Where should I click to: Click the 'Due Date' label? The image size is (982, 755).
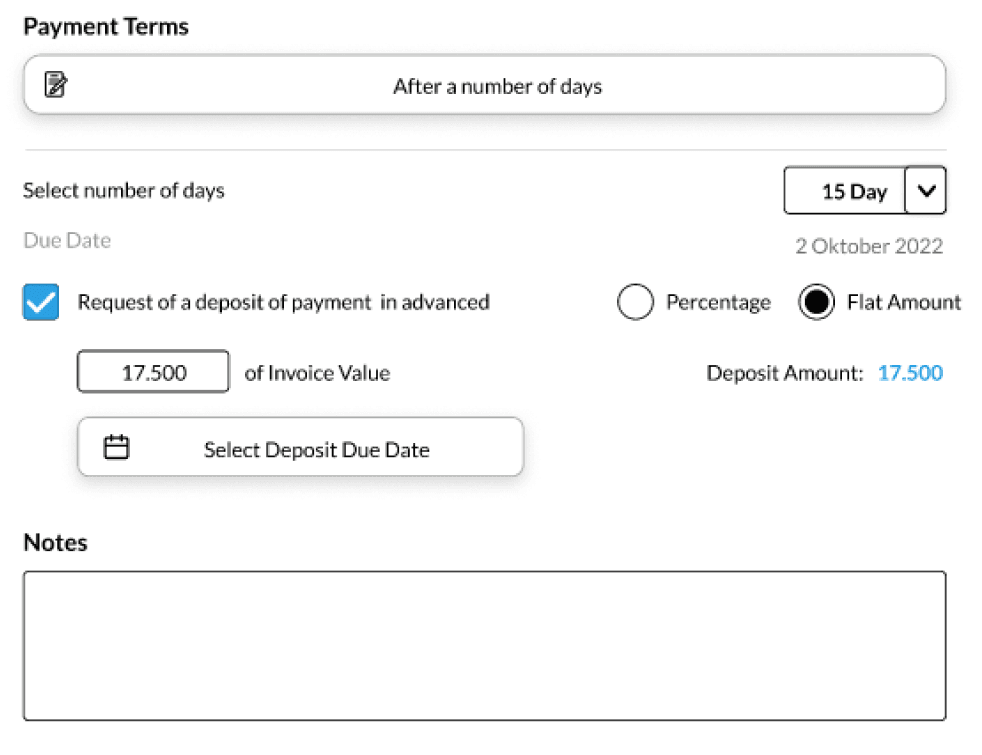(x=66, y=240)
